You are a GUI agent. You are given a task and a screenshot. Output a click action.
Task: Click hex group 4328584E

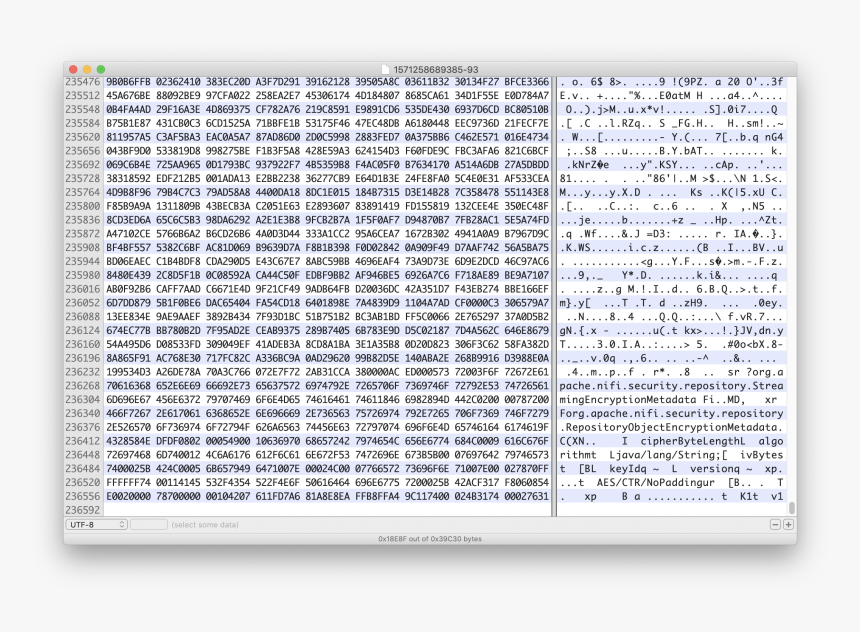128,441
